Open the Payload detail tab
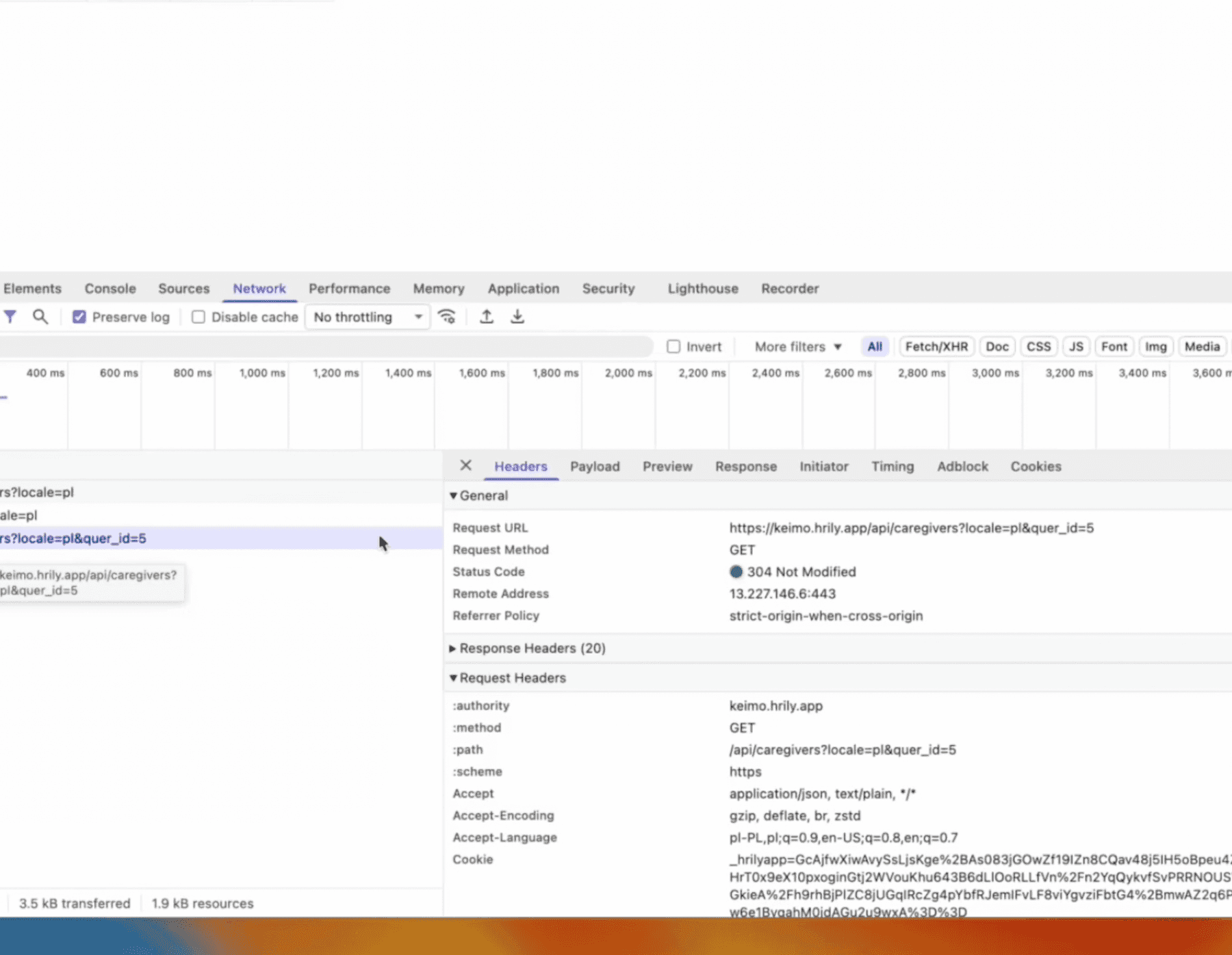 click(x=595, y=467)
